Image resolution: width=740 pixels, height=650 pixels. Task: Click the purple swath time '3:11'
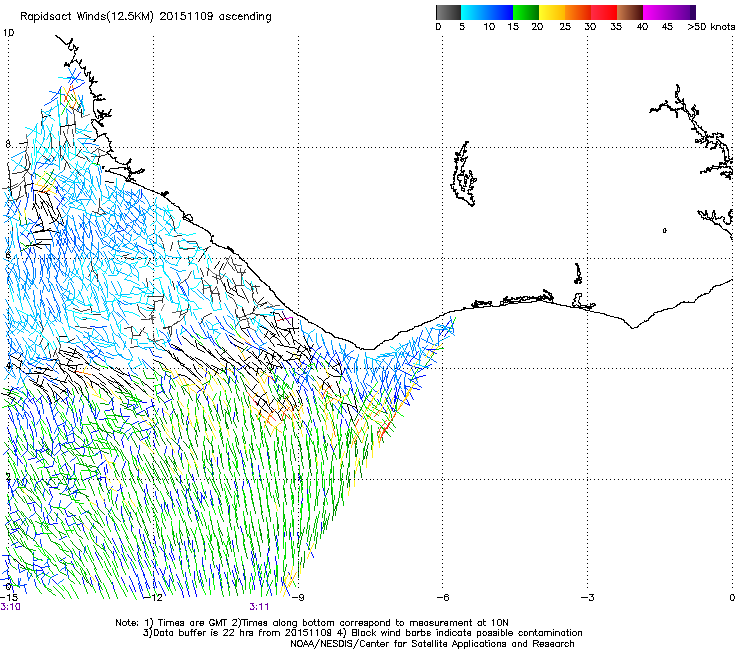coord(259,607)
